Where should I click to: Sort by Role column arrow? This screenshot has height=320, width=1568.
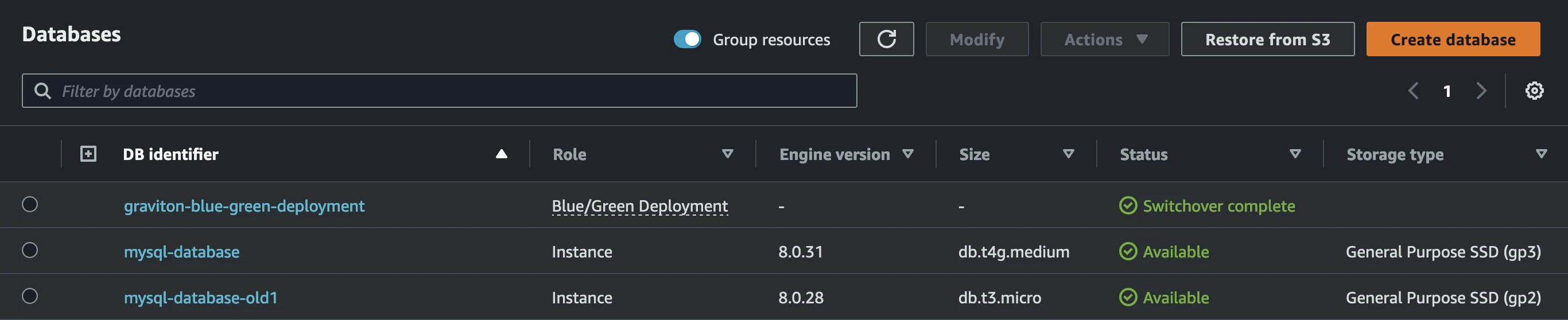pos(727,154)
